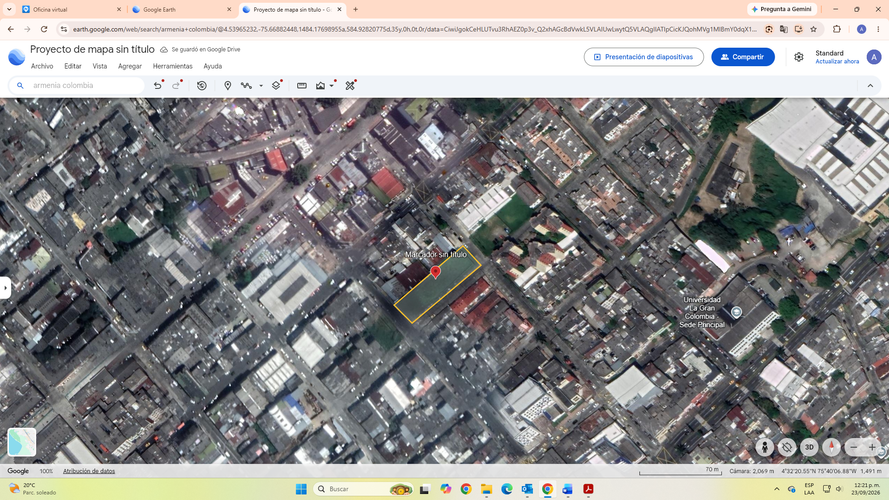Screen dimensions: 889x500
Task: Open a new Chrome tab
Action: coord(355,9)
